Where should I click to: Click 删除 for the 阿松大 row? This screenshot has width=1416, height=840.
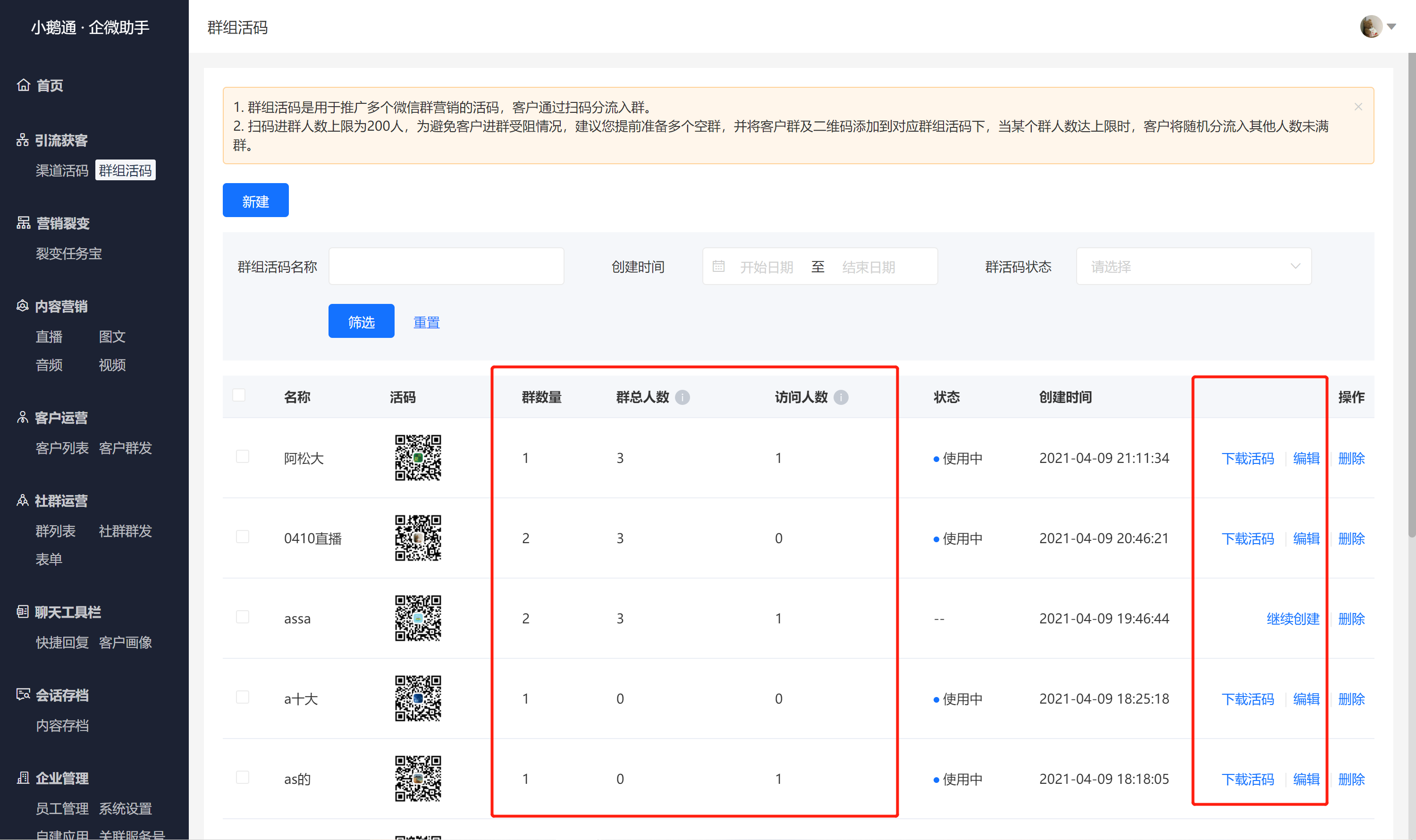tap(1351, 459)
